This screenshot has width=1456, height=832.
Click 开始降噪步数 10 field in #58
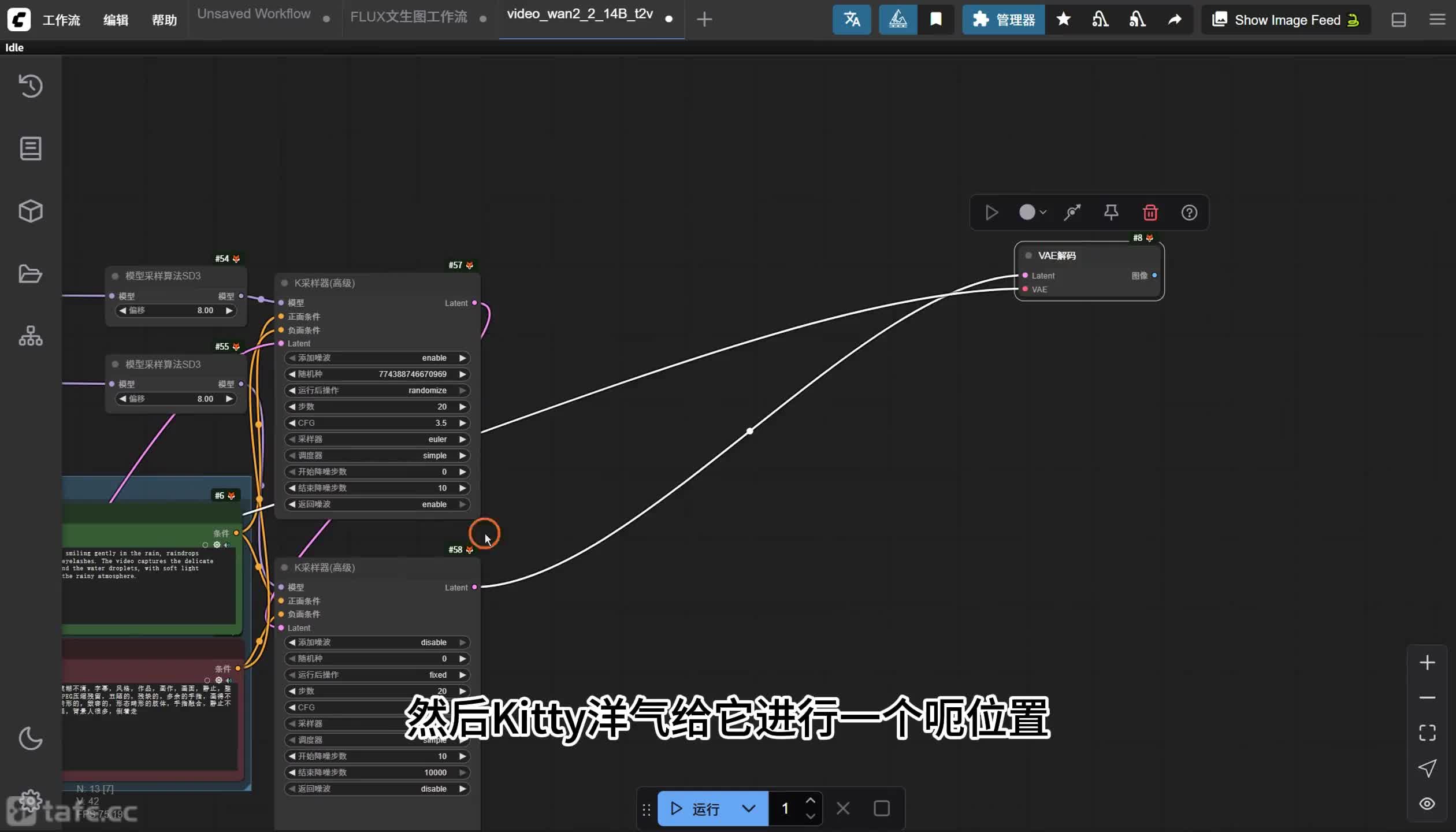[377, 756]
